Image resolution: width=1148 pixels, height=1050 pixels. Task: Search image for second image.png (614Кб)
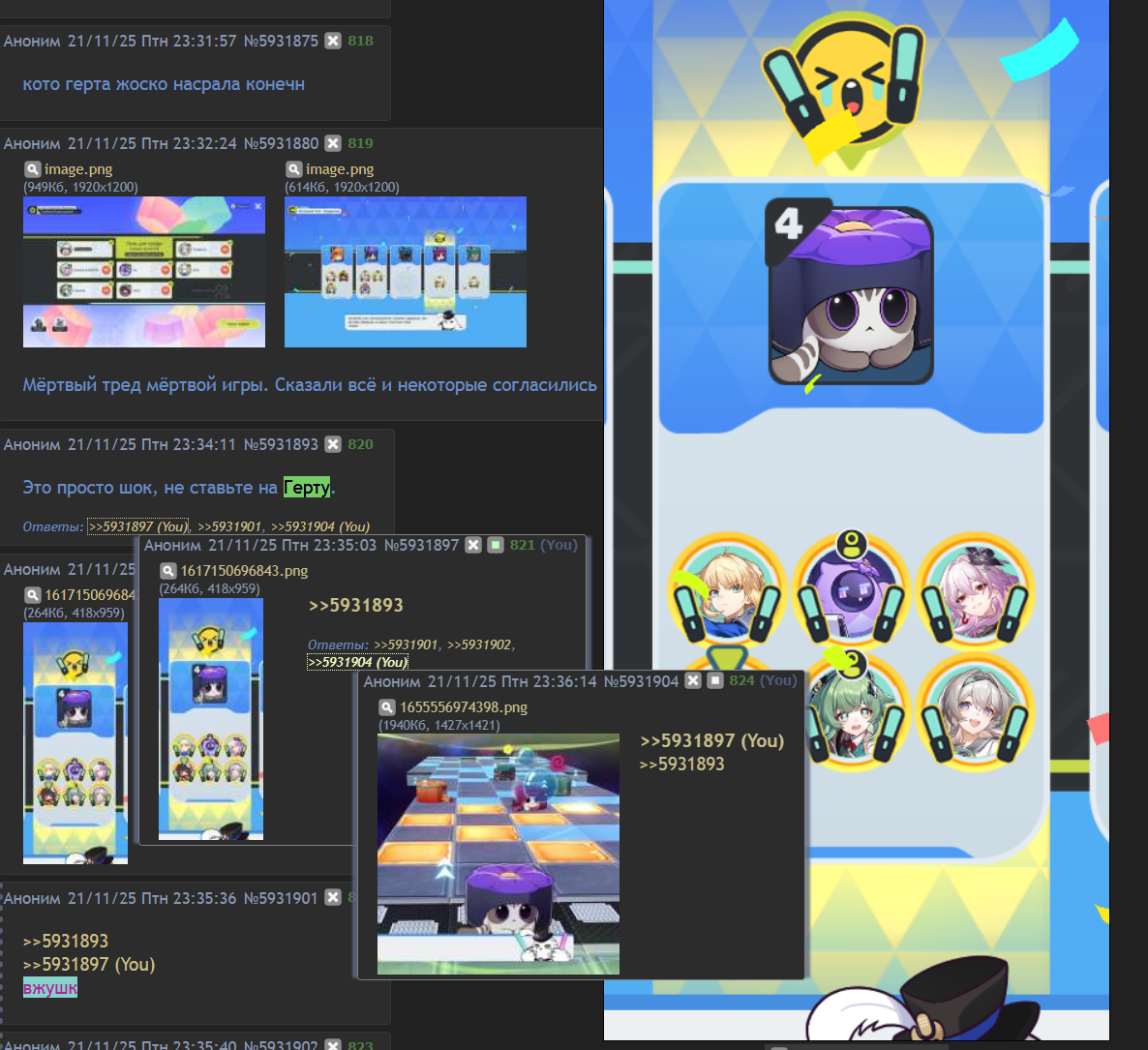pos(293,169)
